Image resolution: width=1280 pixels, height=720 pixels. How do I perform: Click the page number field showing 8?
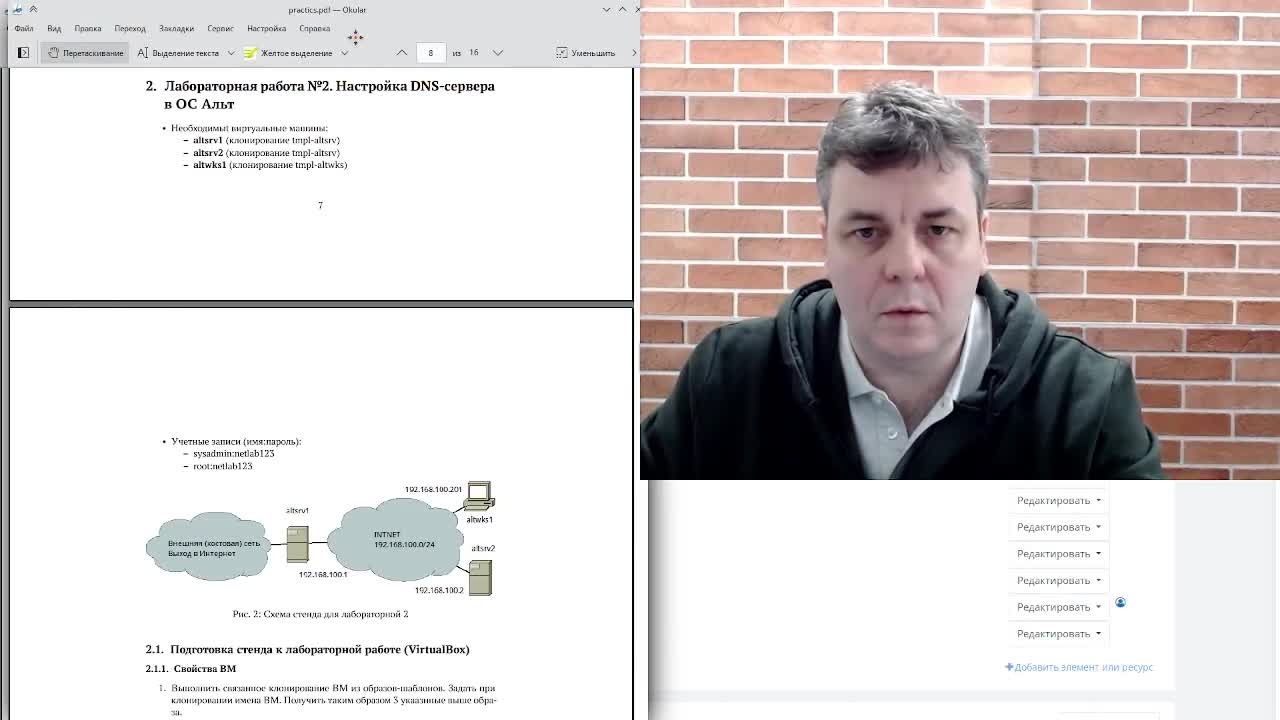tap(431, 53)
